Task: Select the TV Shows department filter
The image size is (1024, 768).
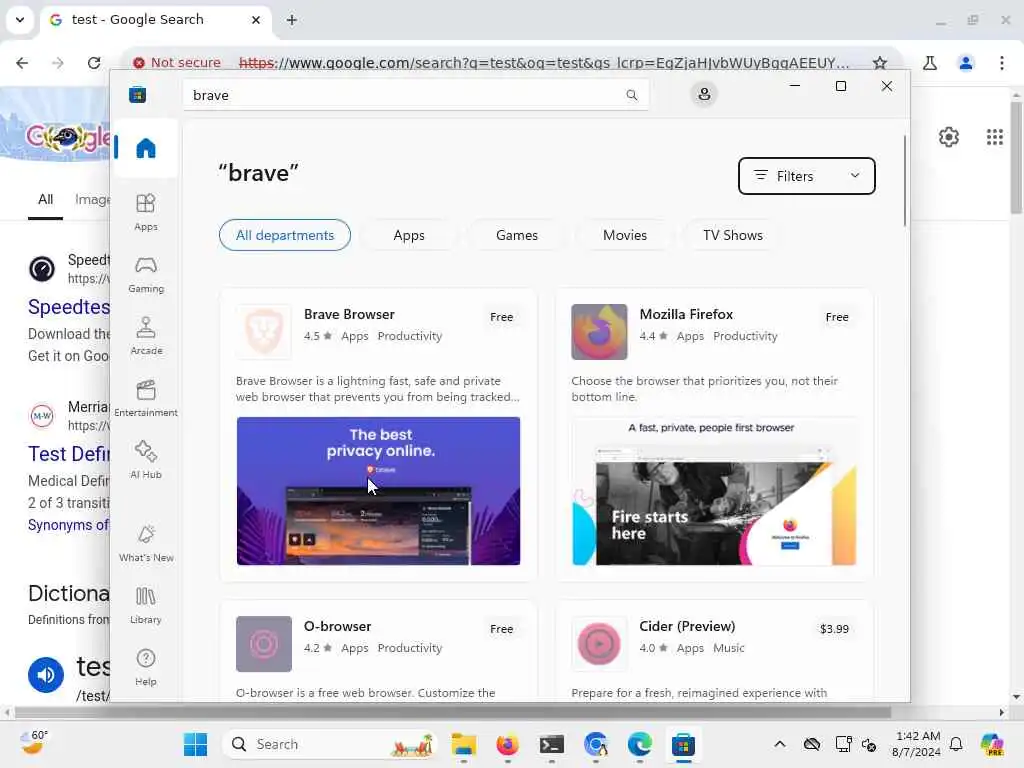Action: [x=733, y=235]
